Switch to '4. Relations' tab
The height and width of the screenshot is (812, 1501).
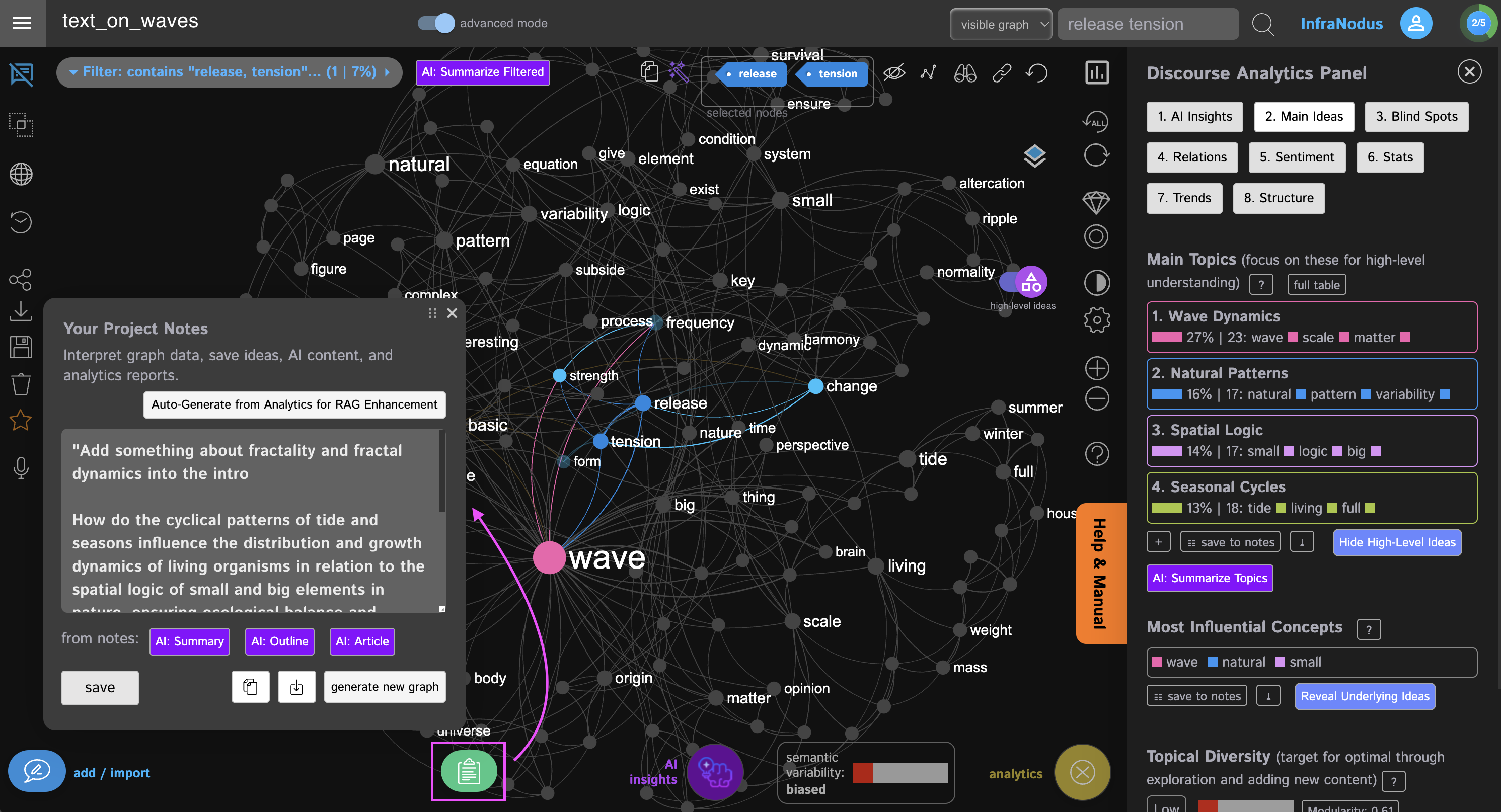1191,157
